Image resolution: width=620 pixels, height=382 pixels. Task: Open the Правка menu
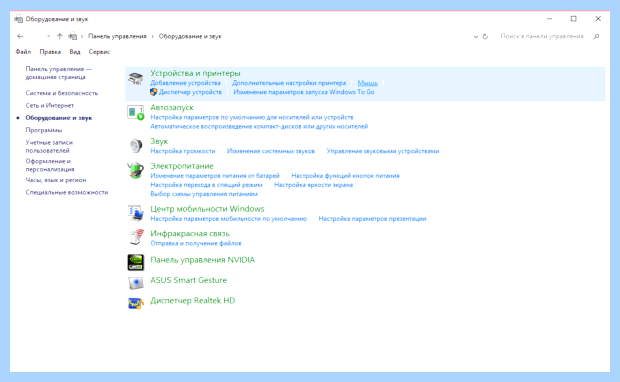coord(50,52)
